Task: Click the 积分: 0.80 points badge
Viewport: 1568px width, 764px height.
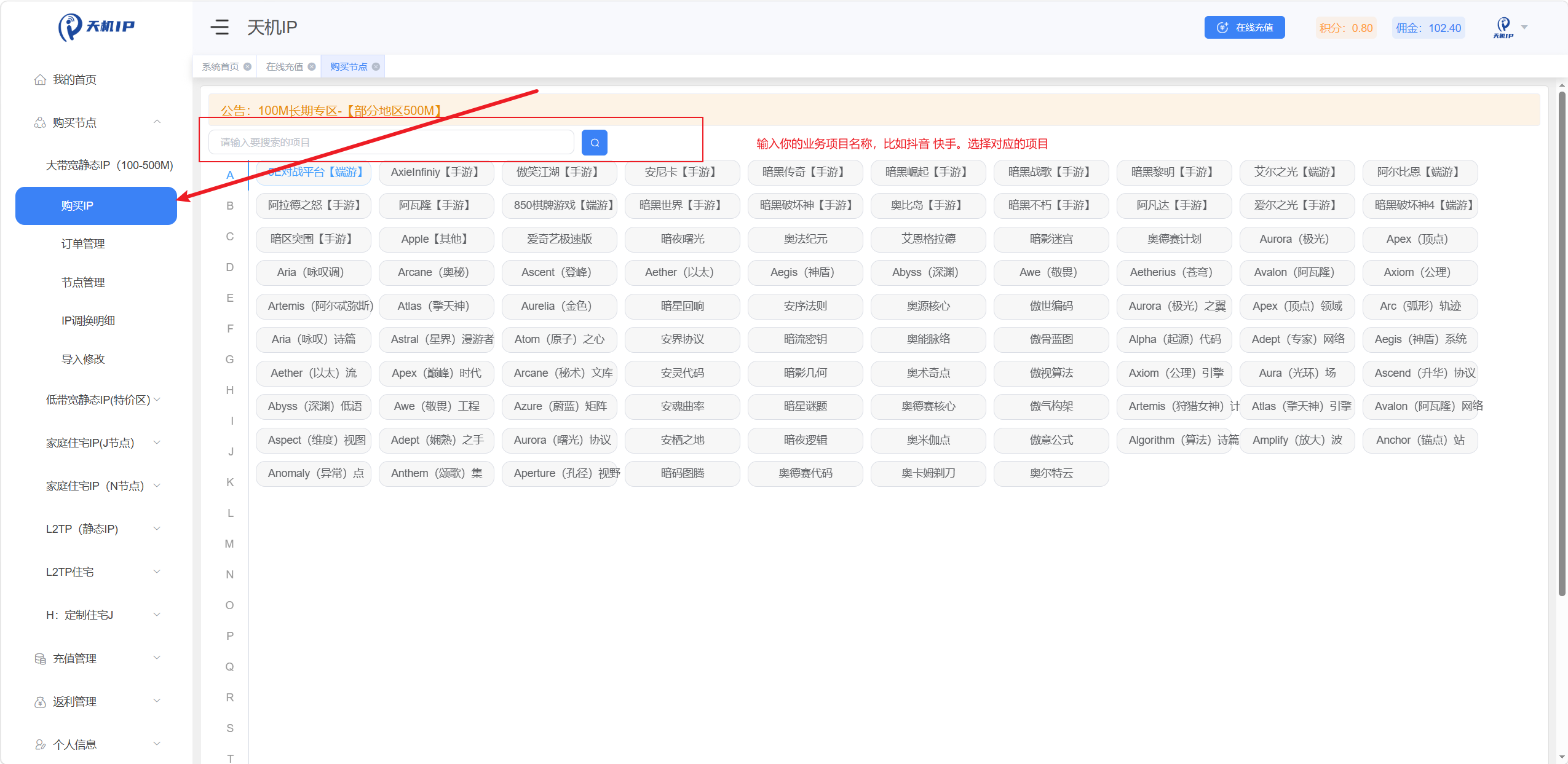Action: [1346, 28]
